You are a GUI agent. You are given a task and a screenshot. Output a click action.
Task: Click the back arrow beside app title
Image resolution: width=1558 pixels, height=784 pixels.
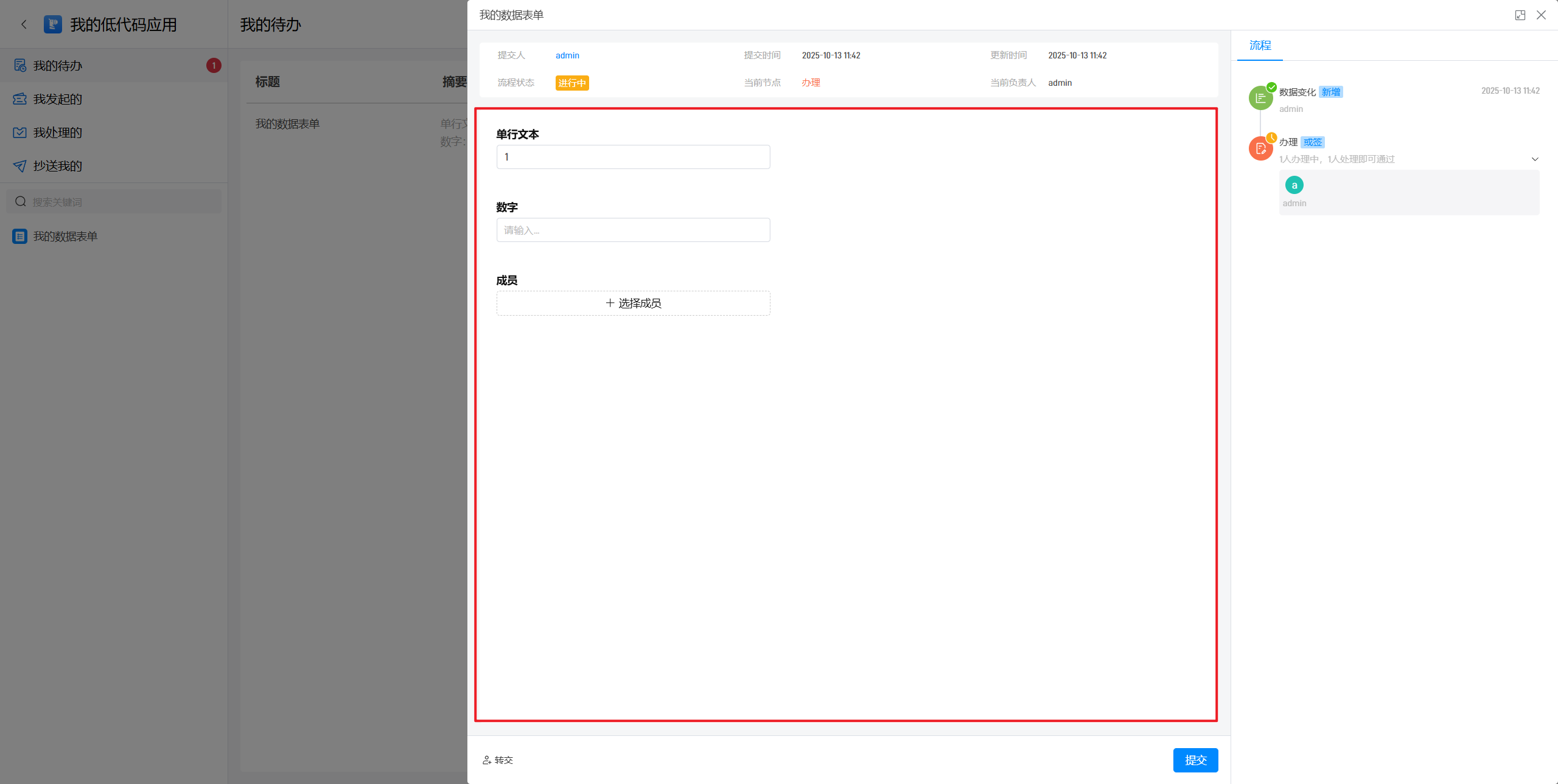(x=24, y=24)
